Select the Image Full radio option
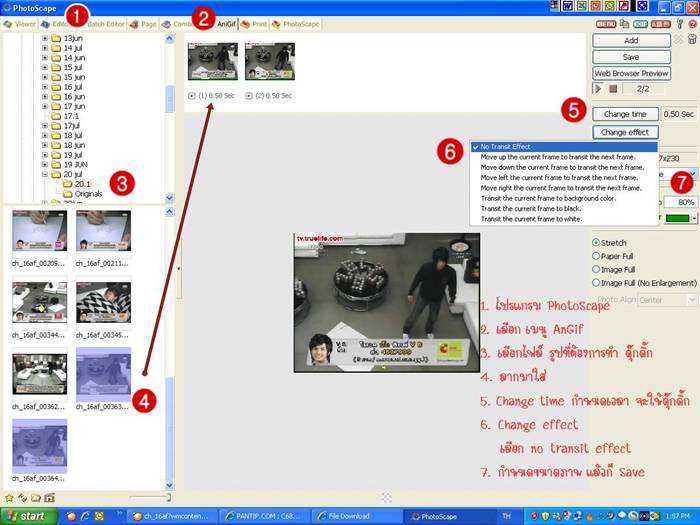Image resolution: width=700 pixels, height=525 pixels. click(596, 269)
